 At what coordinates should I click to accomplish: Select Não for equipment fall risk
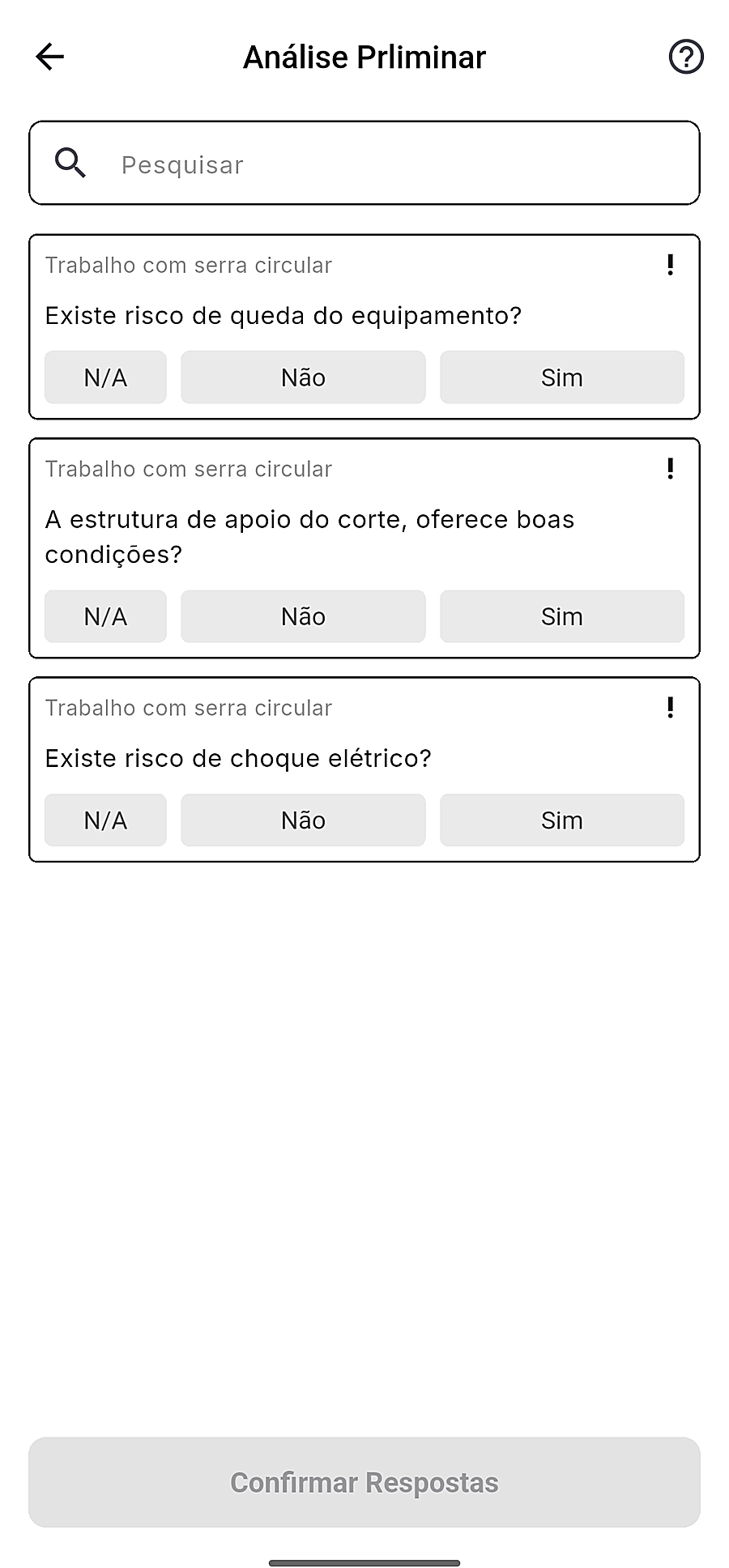point(303,377)
